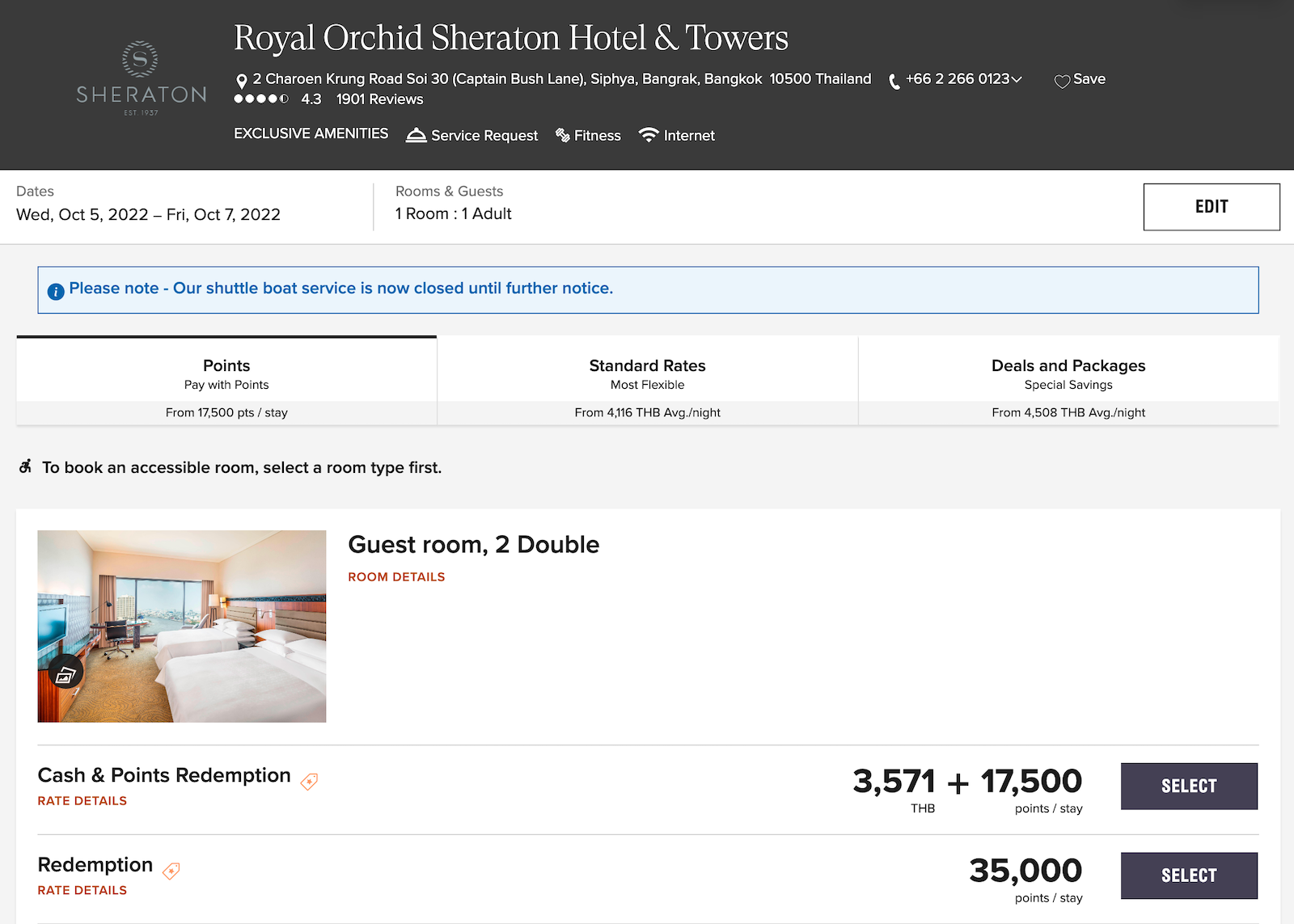The height and width of the screenshot is (924, 1294).
Task: Toggle the Save heart for this hotel
Action: pyautogui.click(x=1062, y=80)
